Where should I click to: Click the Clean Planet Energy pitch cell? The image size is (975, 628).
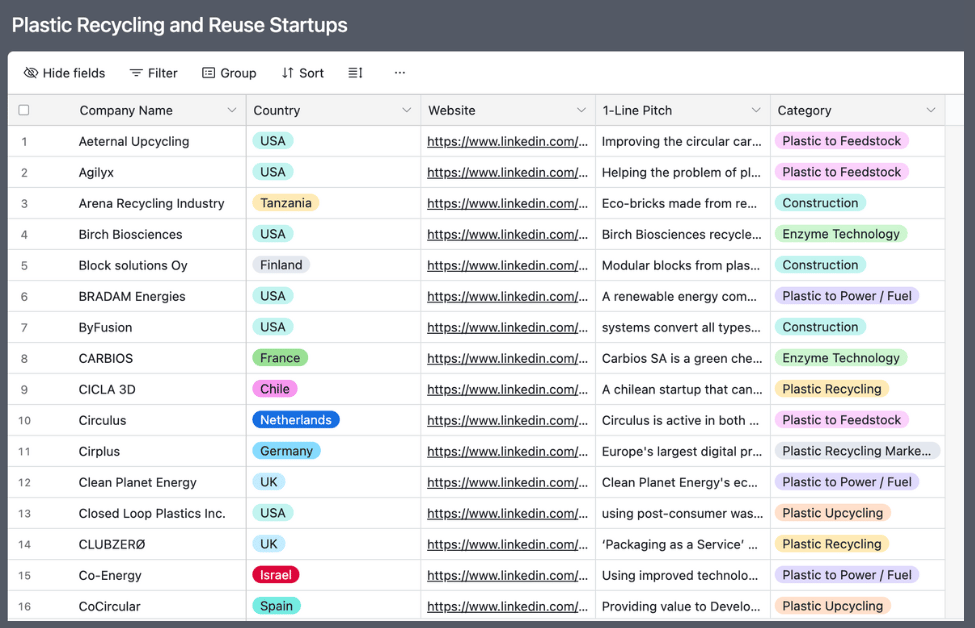680,482
